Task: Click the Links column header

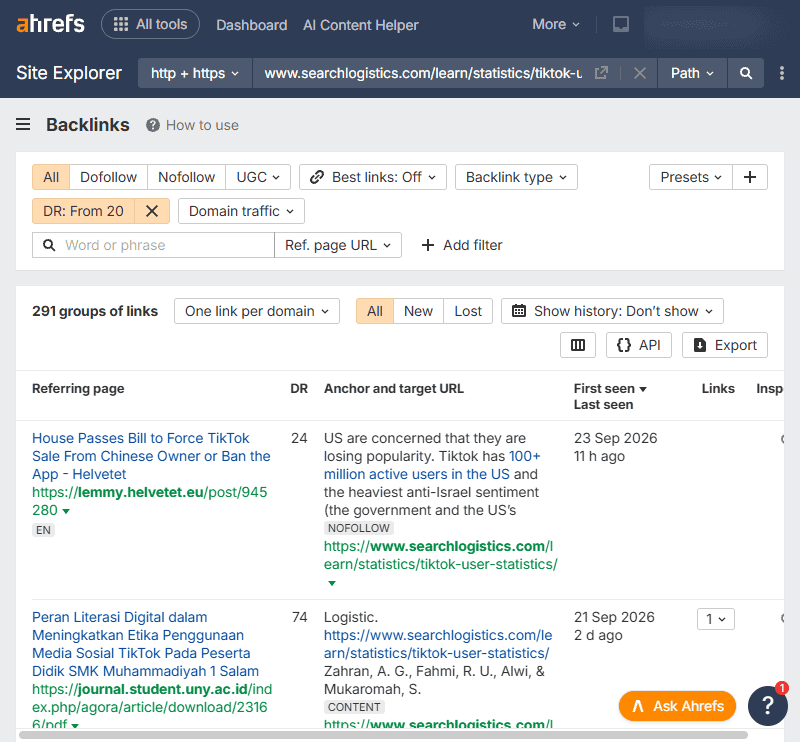Action: (718, 388)
